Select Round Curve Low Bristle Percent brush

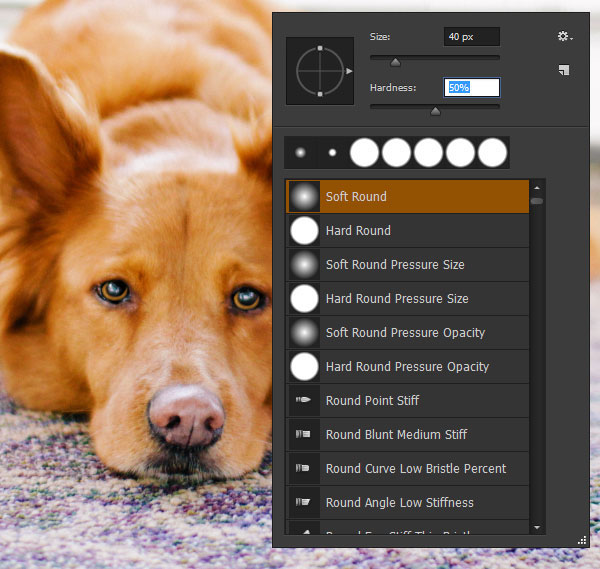pyautogui.click(x=408, y=469)
